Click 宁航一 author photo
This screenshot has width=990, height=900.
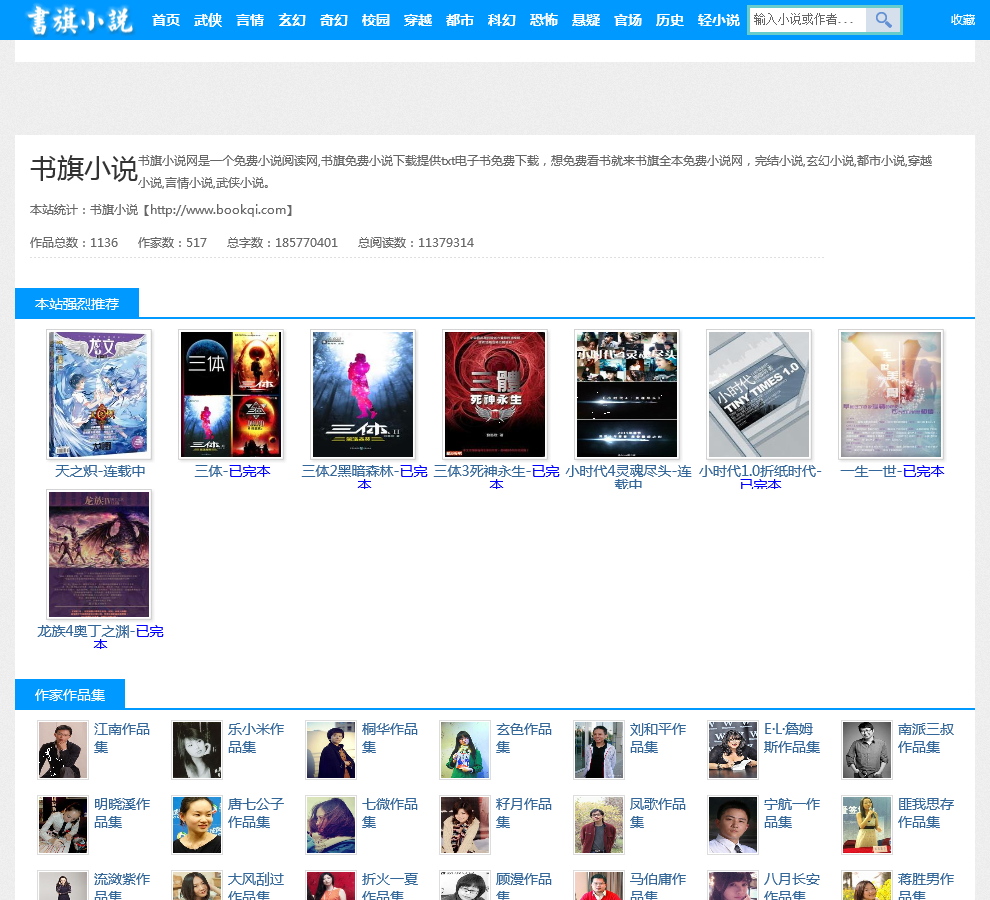click(732, 825)
